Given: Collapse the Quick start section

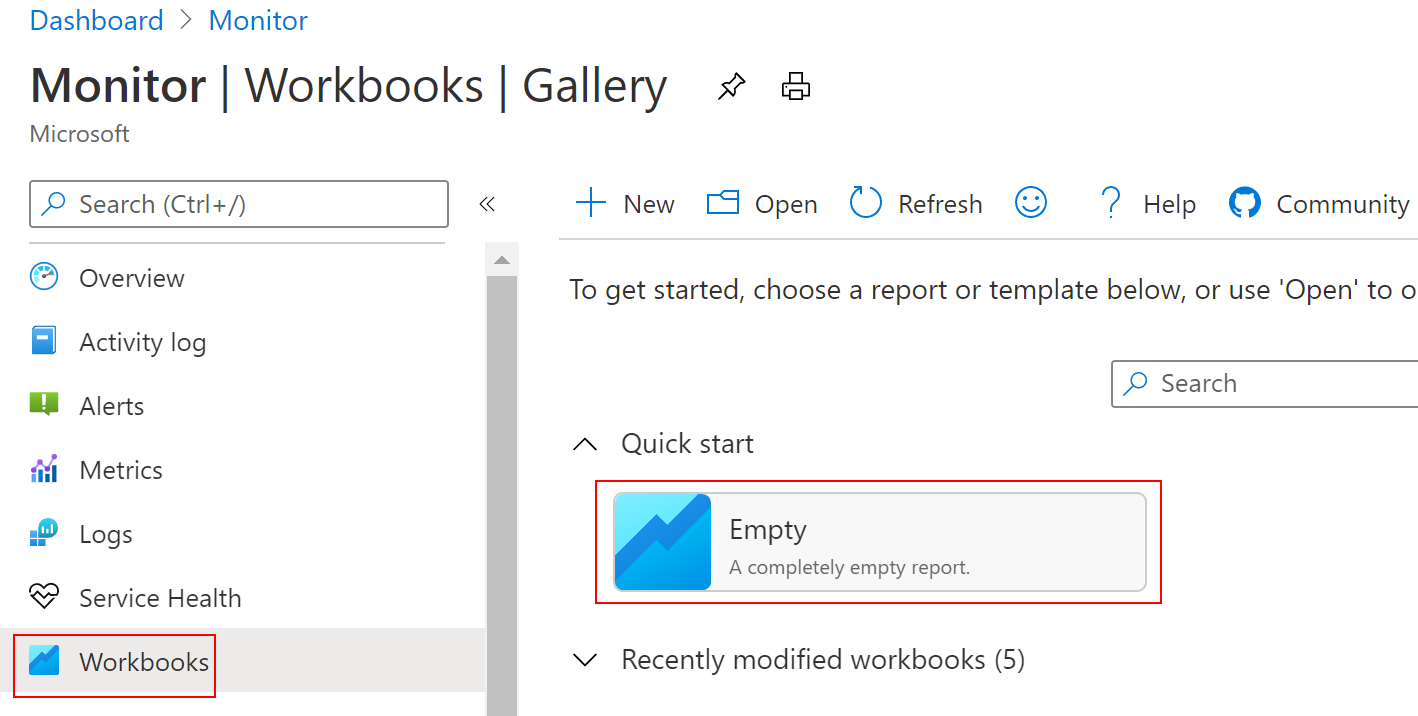Looking at the screenshot, I should tap(584, 444).
